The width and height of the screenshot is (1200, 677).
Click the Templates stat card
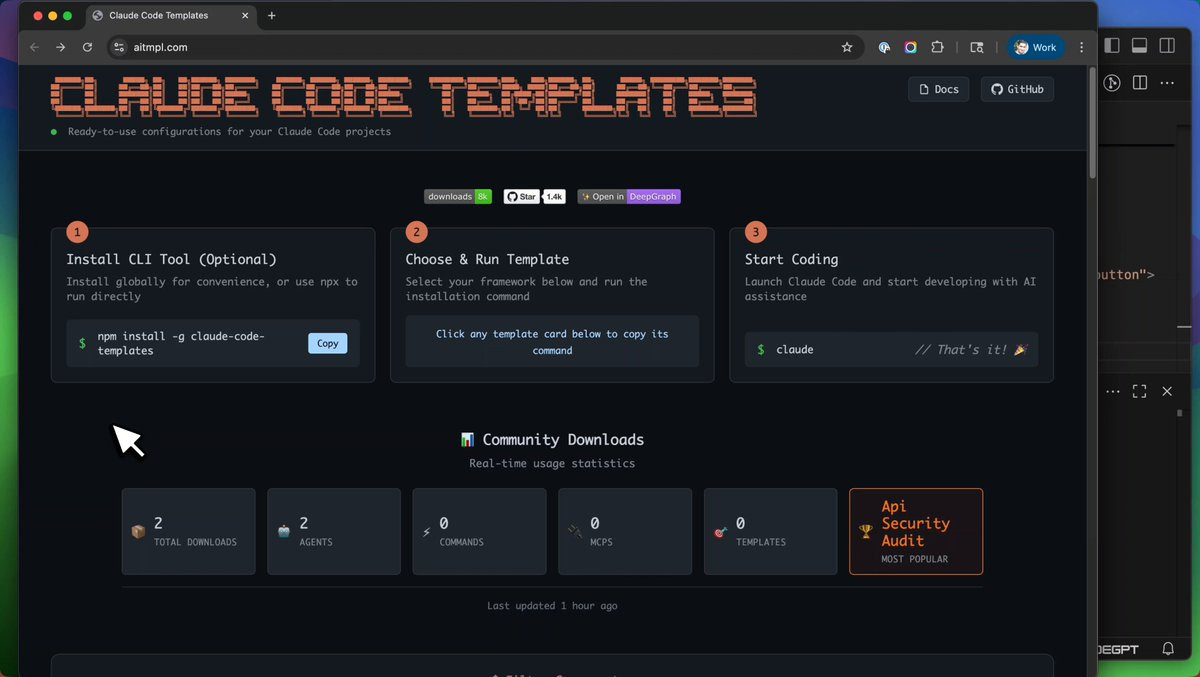(x=770, y=531)
